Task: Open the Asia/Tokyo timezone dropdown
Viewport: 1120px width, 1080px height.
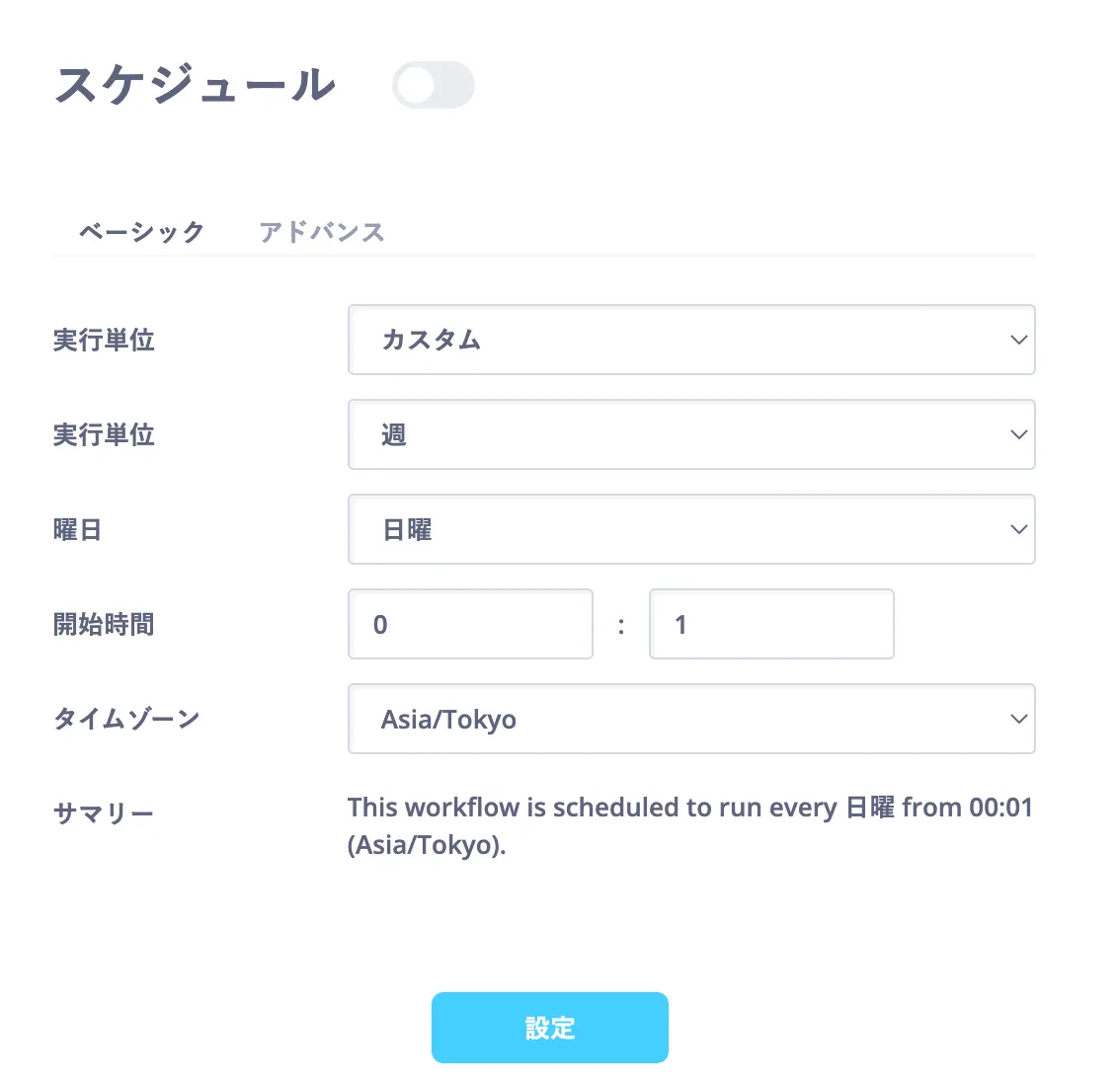Action: pyautogui.click(x=690, y=719)
